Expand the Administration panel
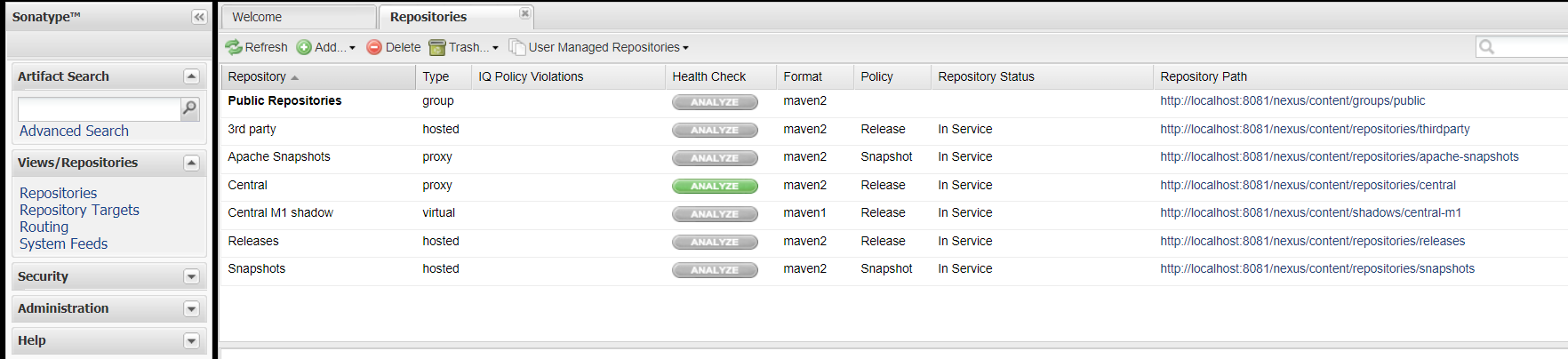Image resolution: width=1568 pixels, height=359 pixels. pos(191,308)
